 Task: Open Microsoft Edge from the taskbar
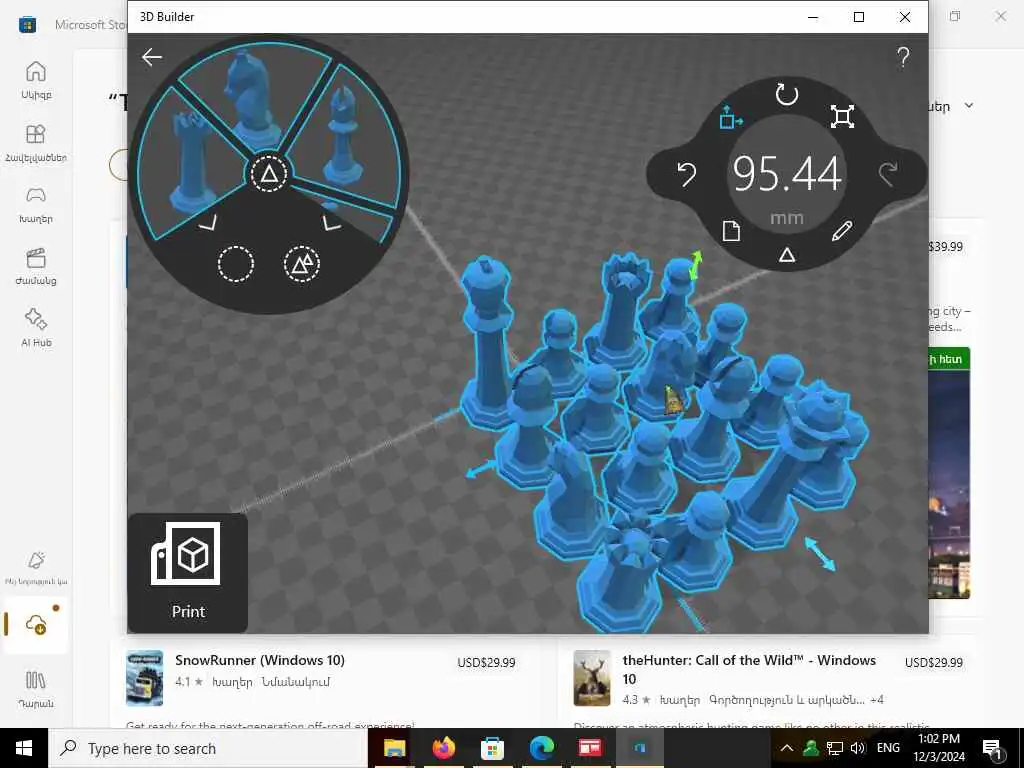point(541,748)
